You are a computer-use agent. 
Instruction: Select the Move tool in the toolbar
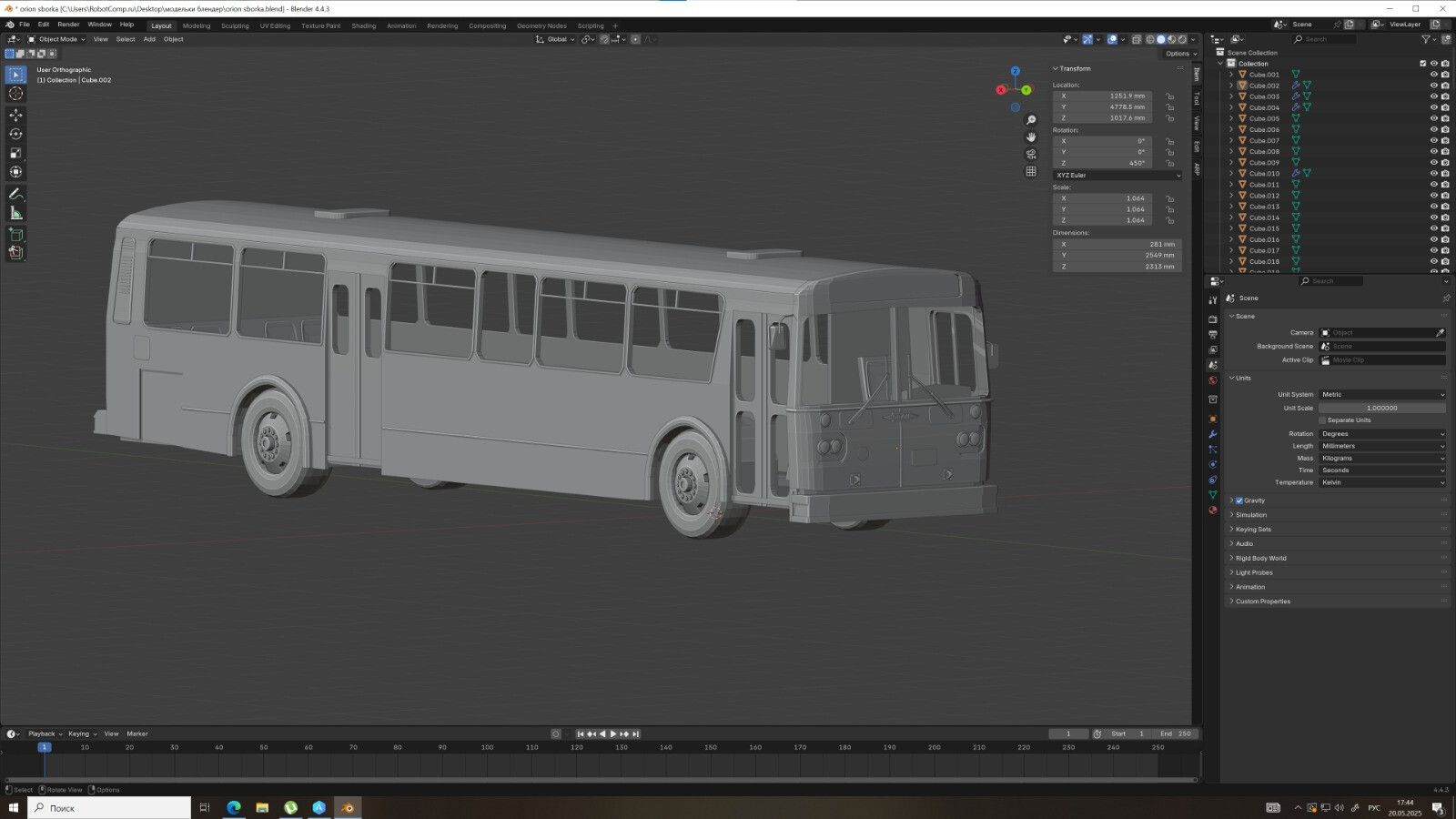click(15, 116)
